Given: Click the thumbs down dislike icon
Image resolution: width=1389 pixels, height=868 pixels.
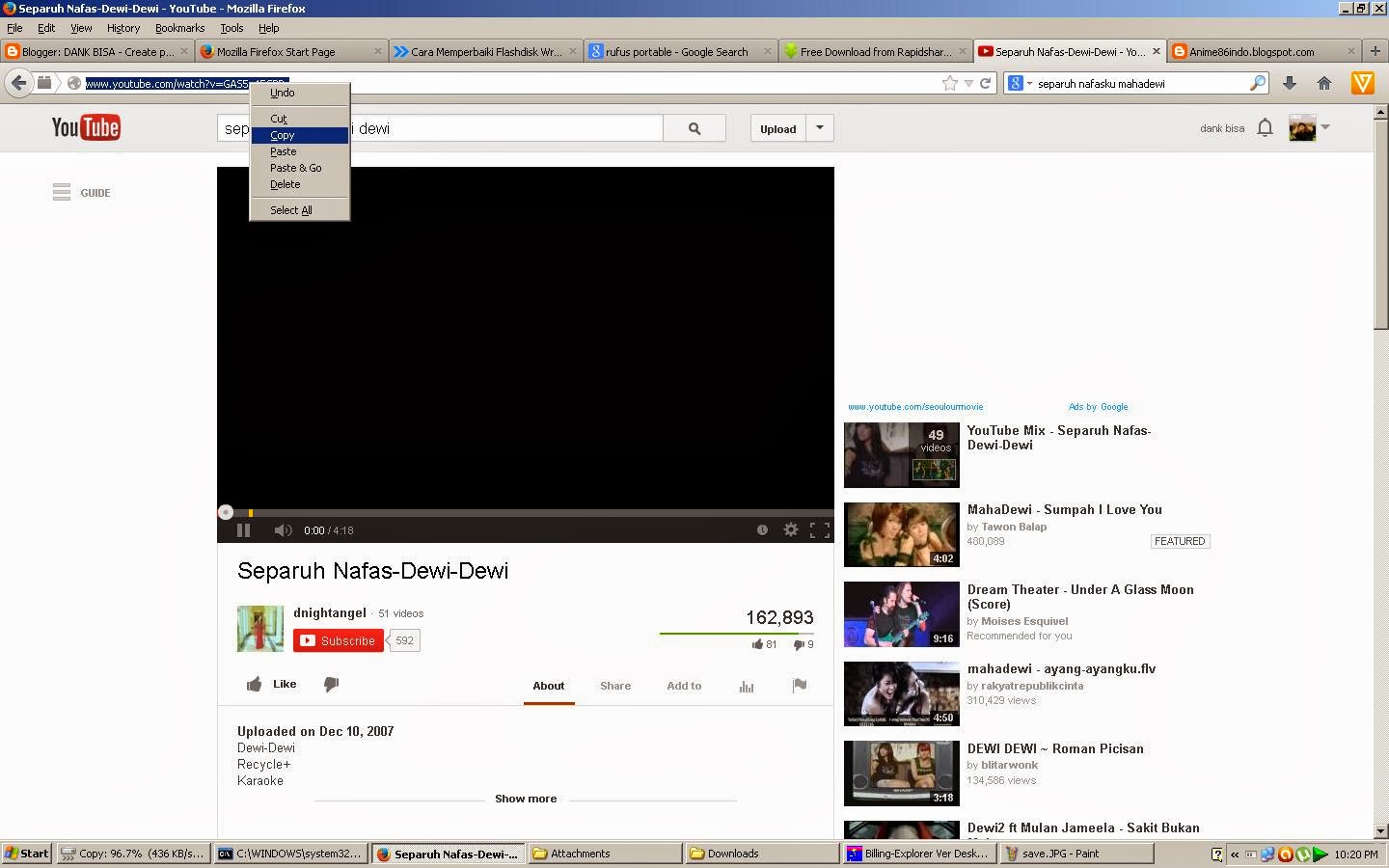Looking at the screenshot, I should click(331, 684).
